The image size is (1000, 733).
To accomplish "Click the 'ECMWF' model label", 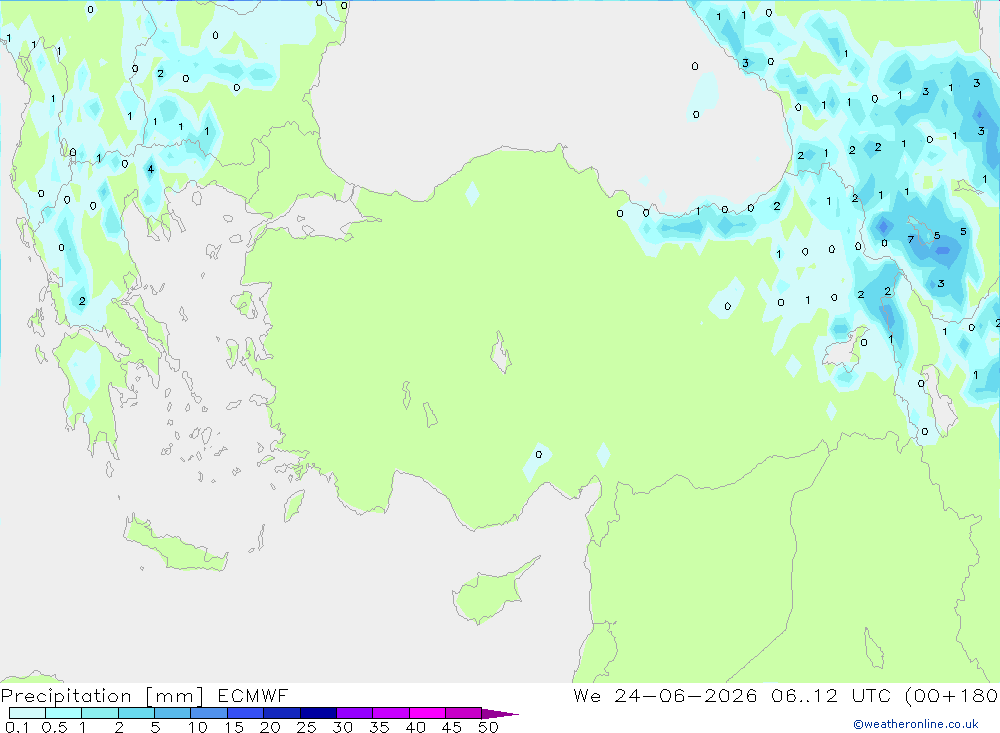I will click(253, 696).
